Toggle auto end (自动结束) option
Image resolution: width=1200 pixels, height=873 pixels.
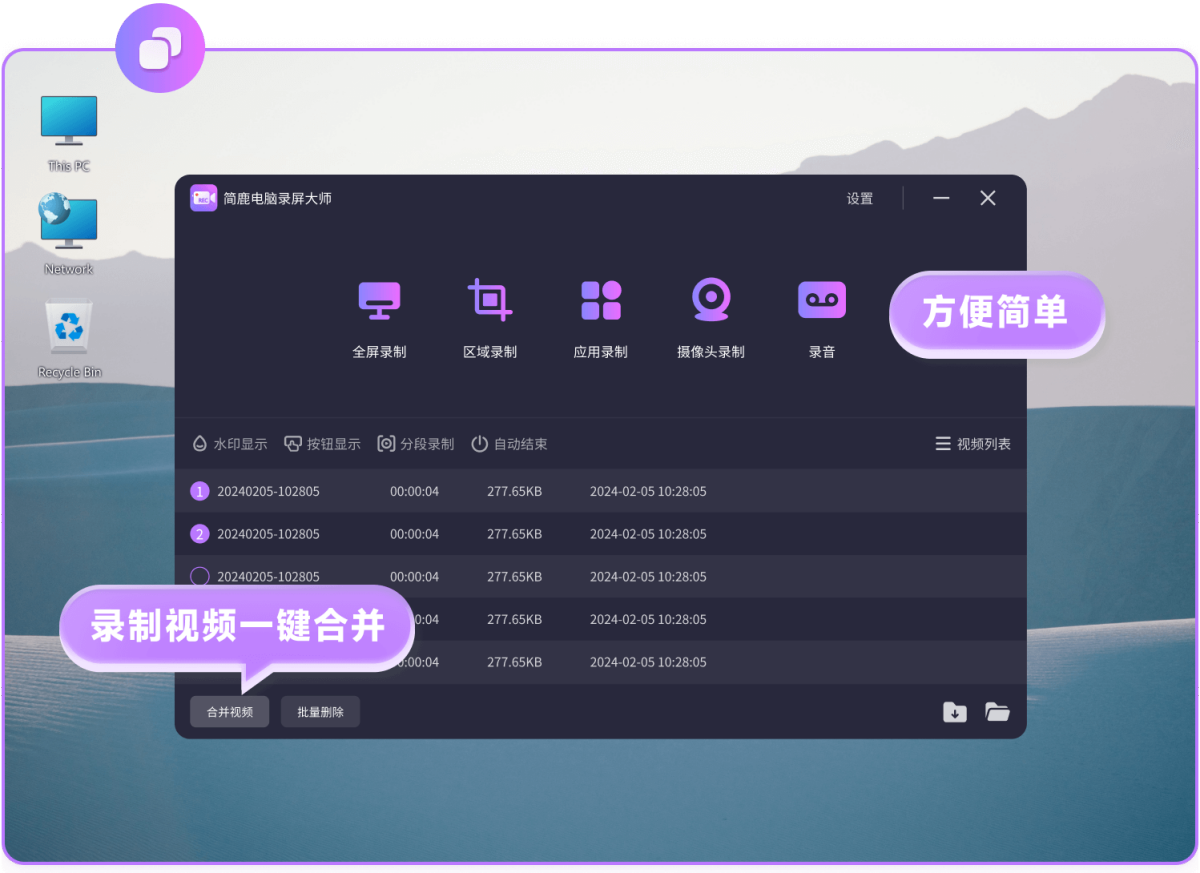tap(509, 444)
